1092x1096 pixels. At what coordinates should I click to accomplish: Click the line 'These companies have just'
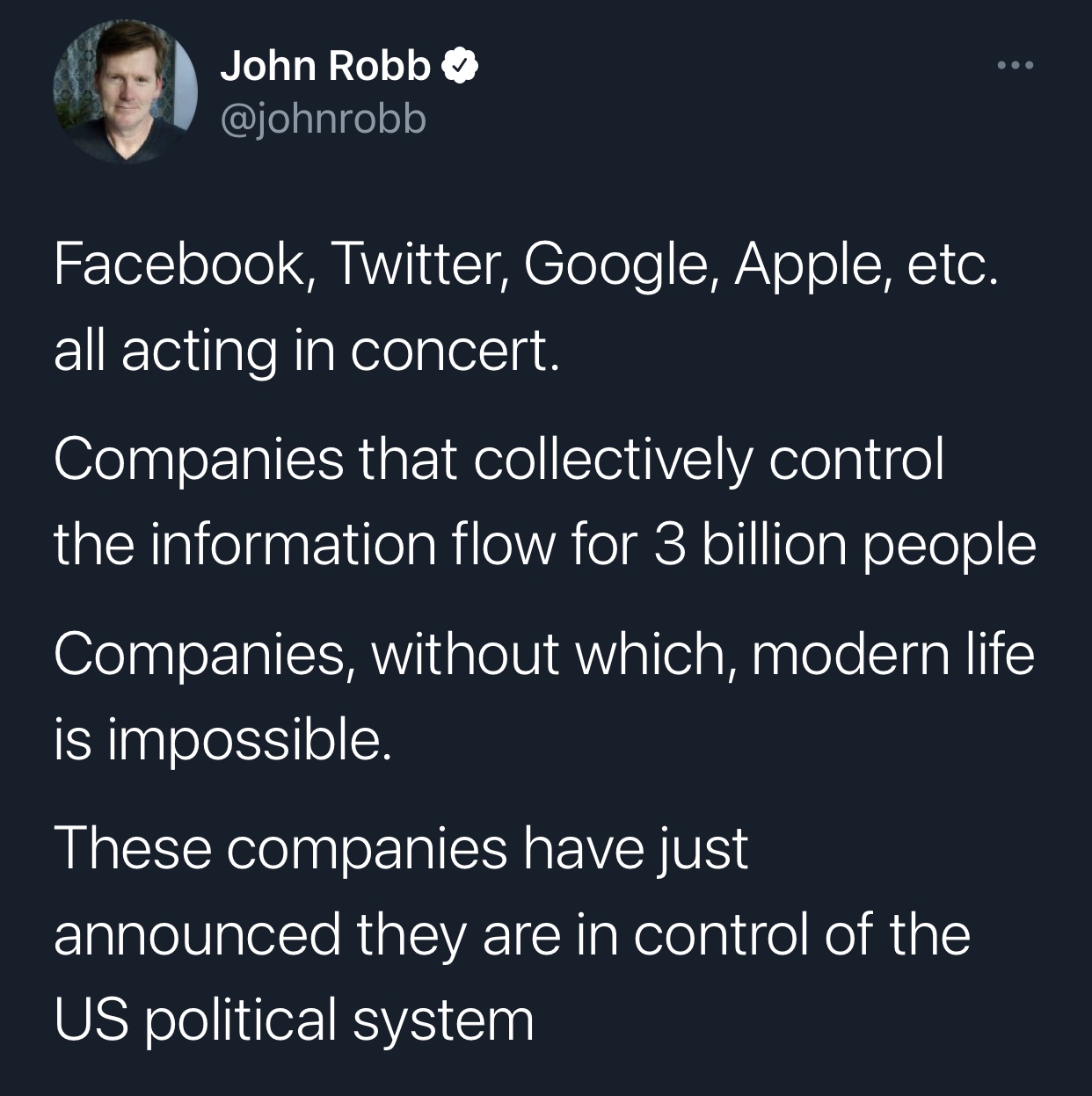pos(401,849)
